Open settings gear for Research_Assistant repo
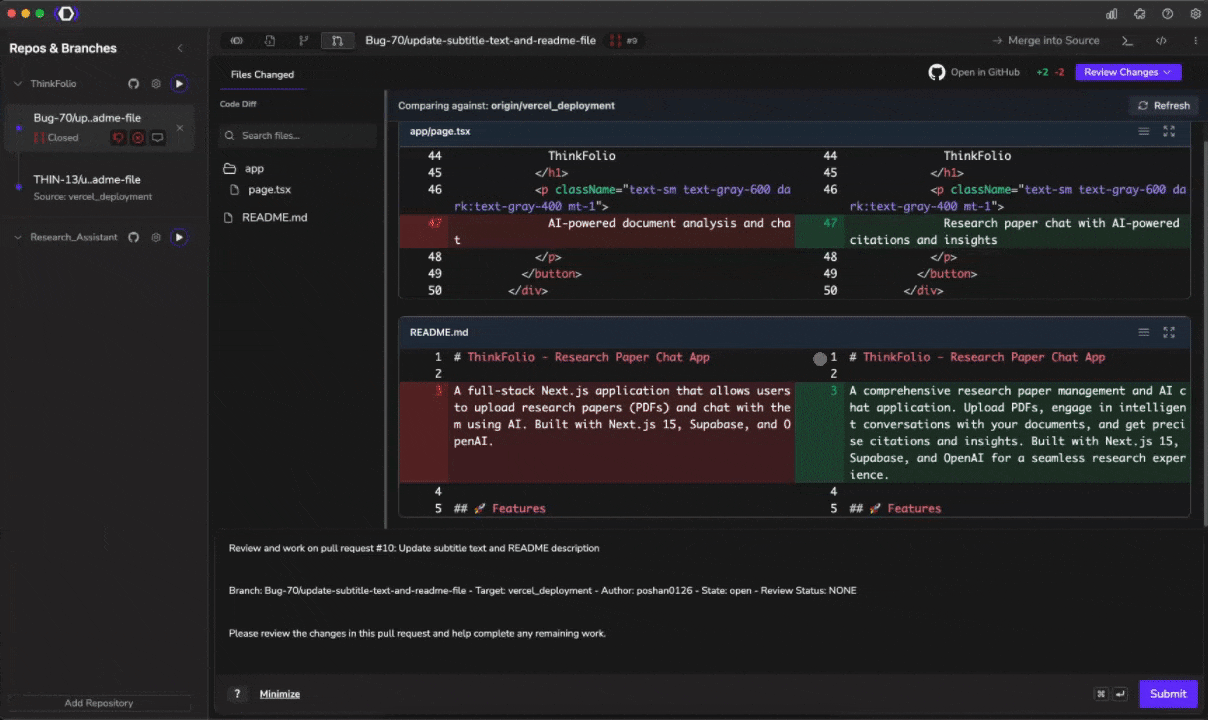 coord(155,237)
